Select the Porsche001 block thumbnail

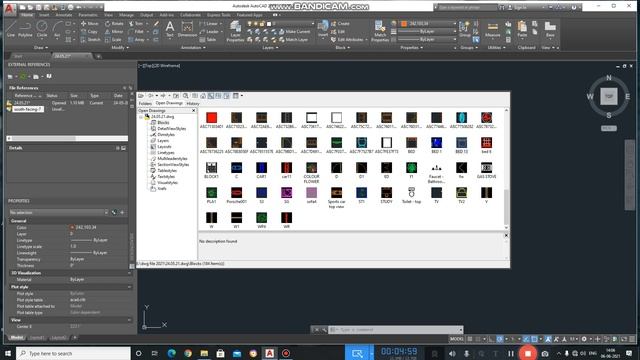point(236,196)
